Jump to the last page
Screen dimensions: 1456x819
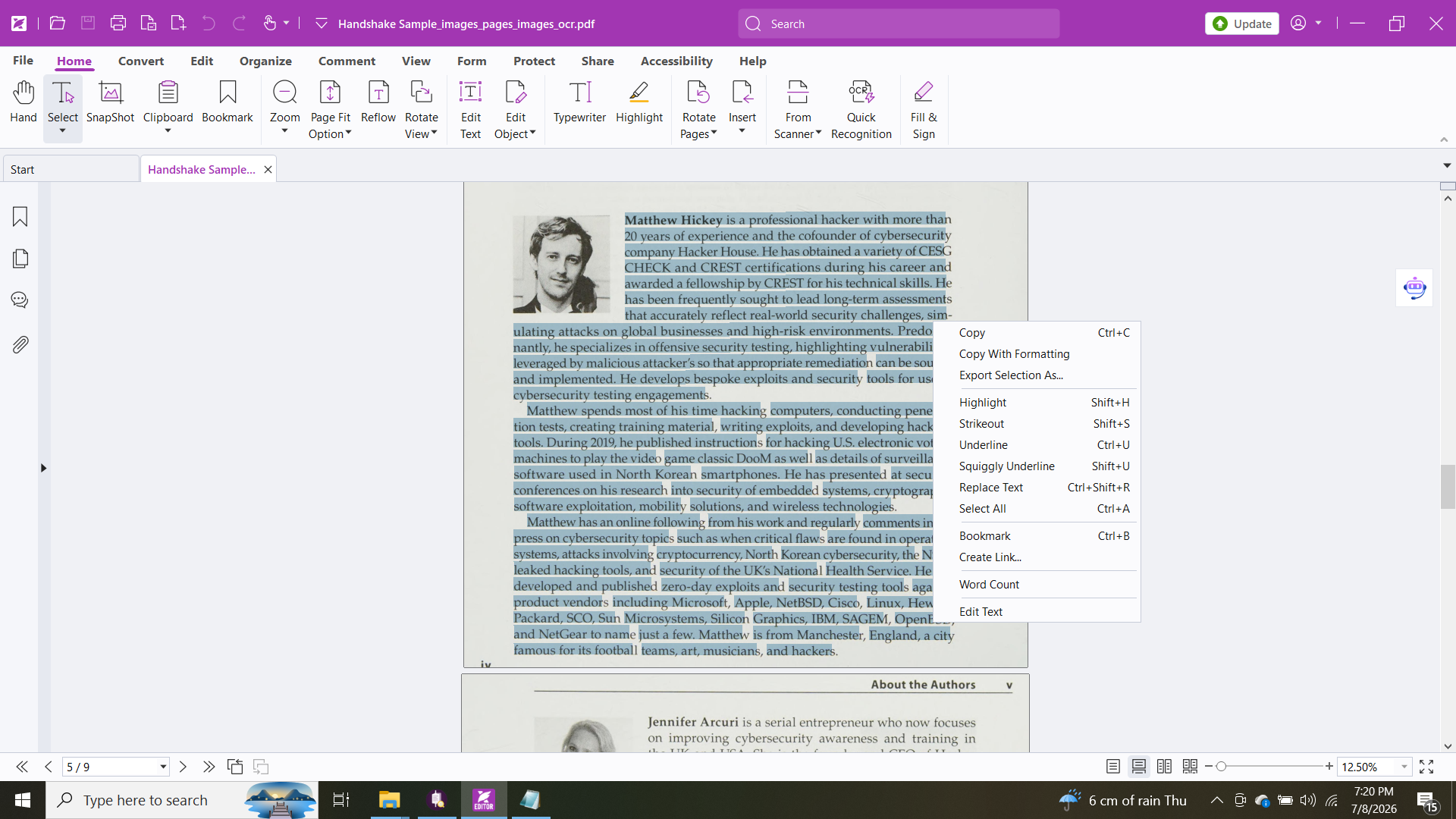pos(209,767)
